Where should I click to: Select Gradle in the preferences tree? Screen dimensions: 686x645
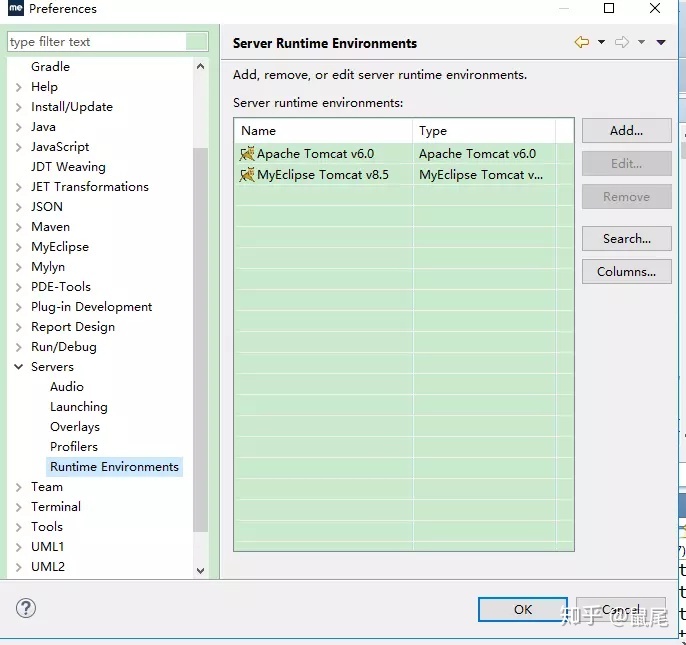50,67
